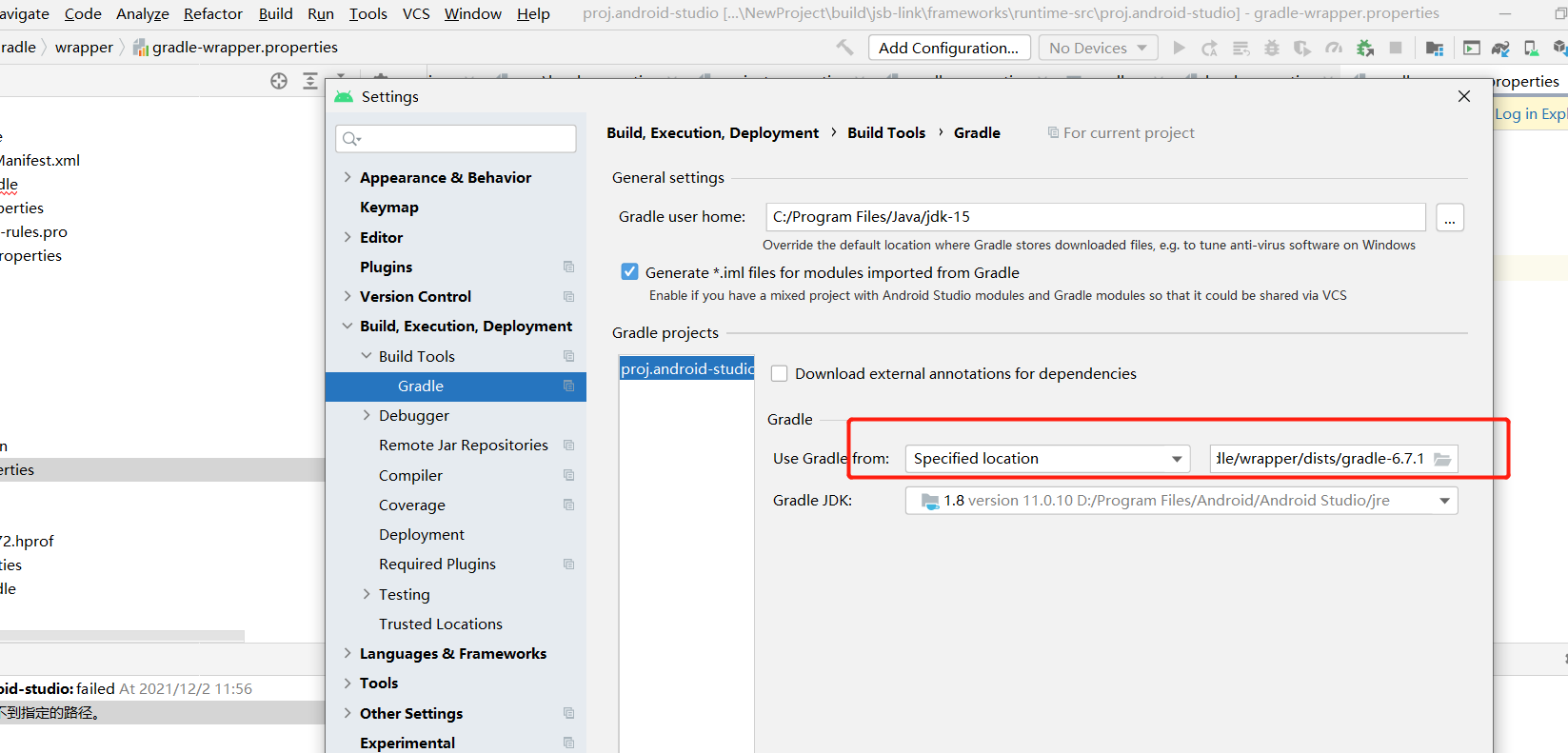
Task: Click the select opened file crosshair icon
Action: [279, 81]
